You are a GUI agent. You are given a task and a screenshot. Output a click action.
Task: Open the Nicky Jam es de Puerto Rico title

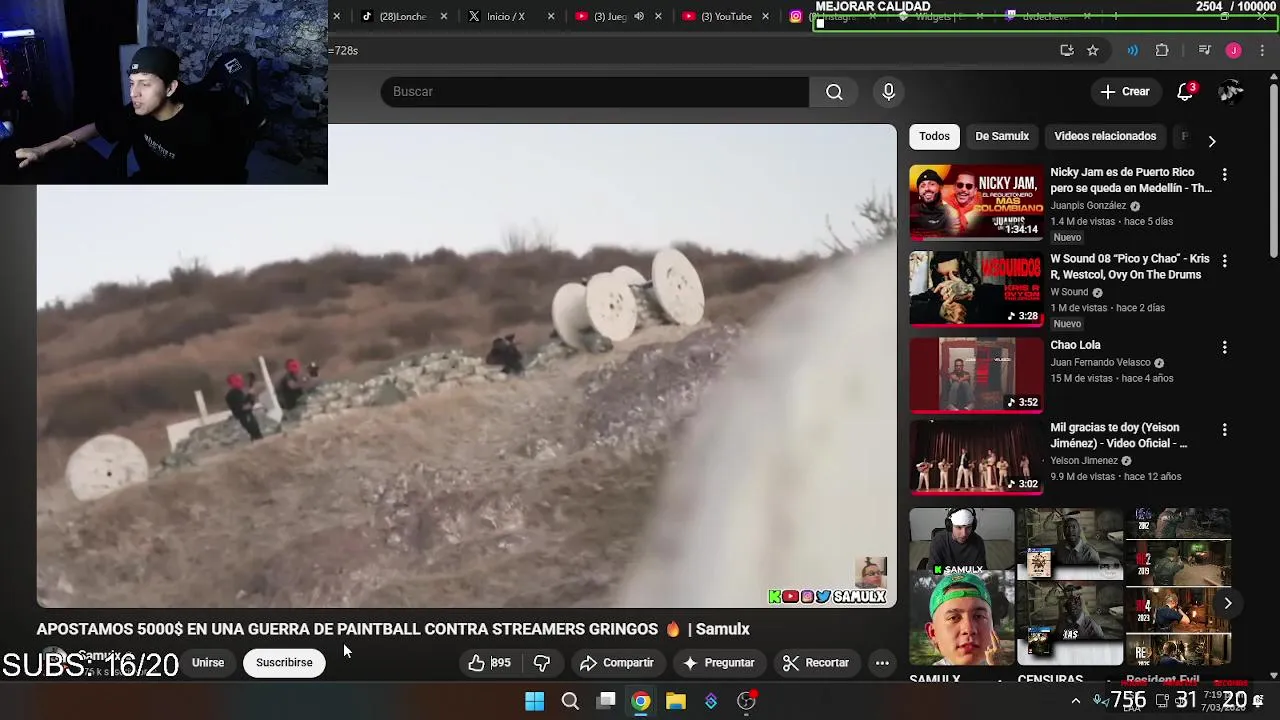tap(1130, 180)
